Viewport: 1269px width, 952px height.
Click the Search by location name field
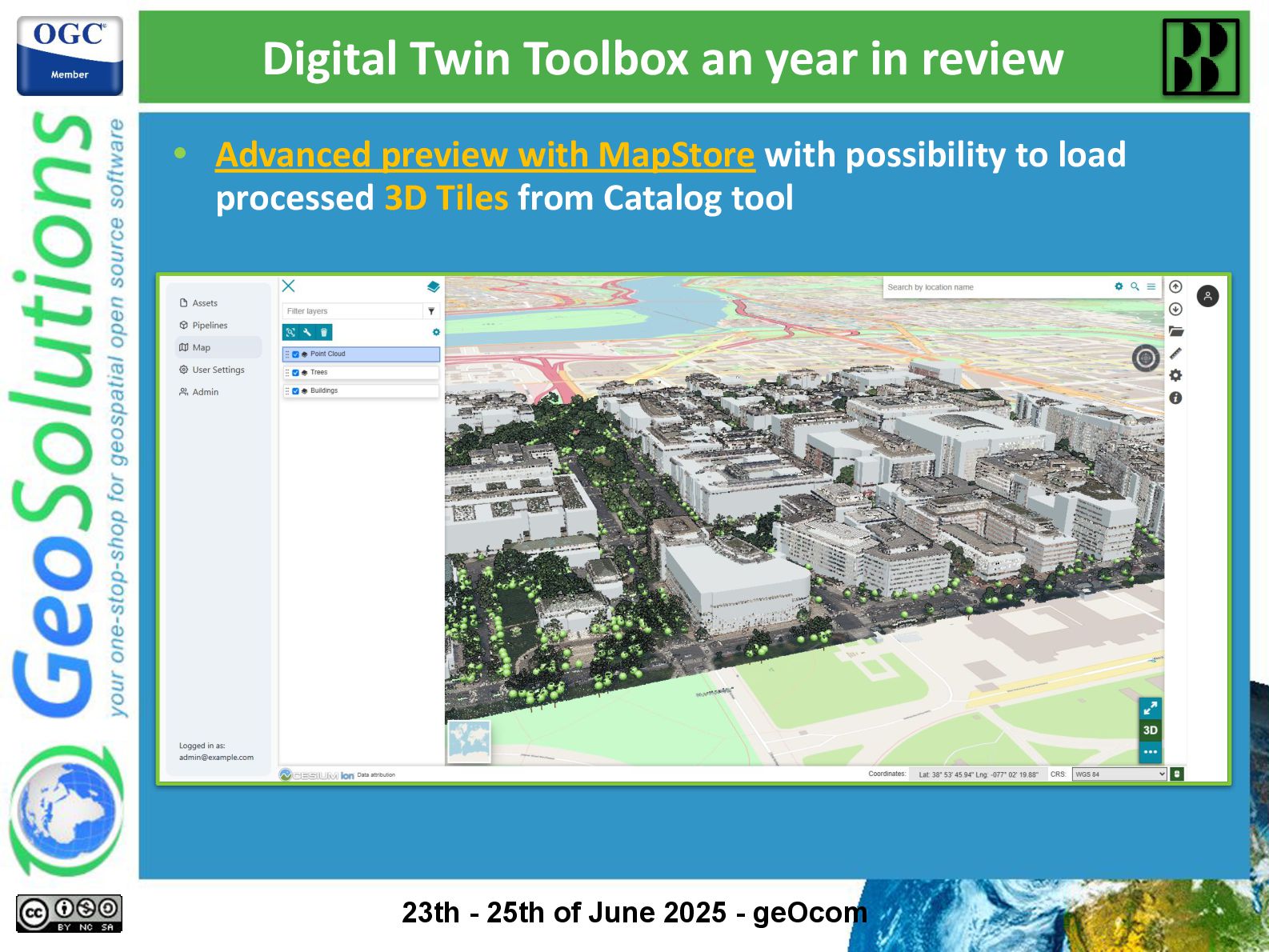997,287
